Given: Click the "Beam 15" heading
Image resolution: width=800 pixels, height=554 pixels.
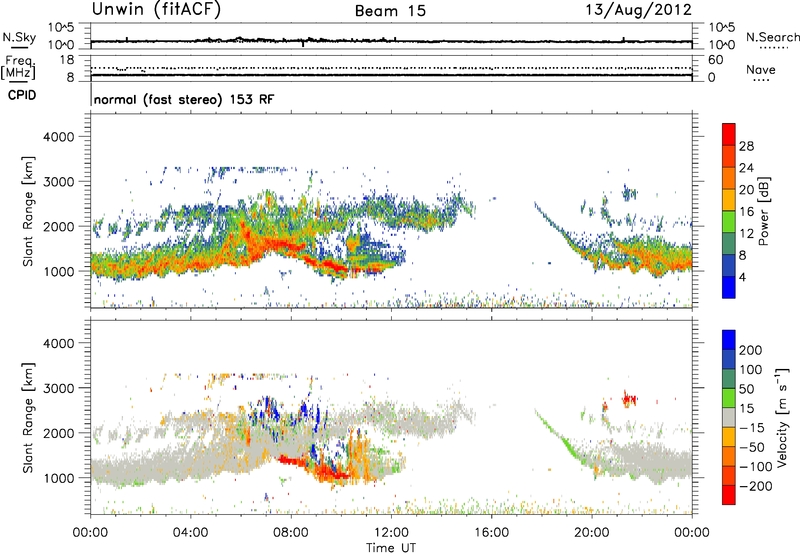Looking at the screenshot, I should (390, 11).
